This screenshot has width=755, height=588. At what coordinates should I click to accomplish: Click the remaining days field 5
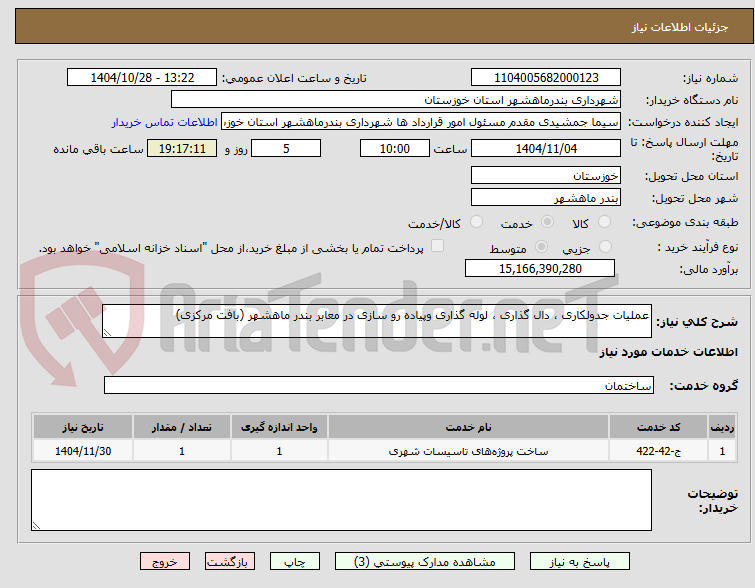[x=286, y=148]
